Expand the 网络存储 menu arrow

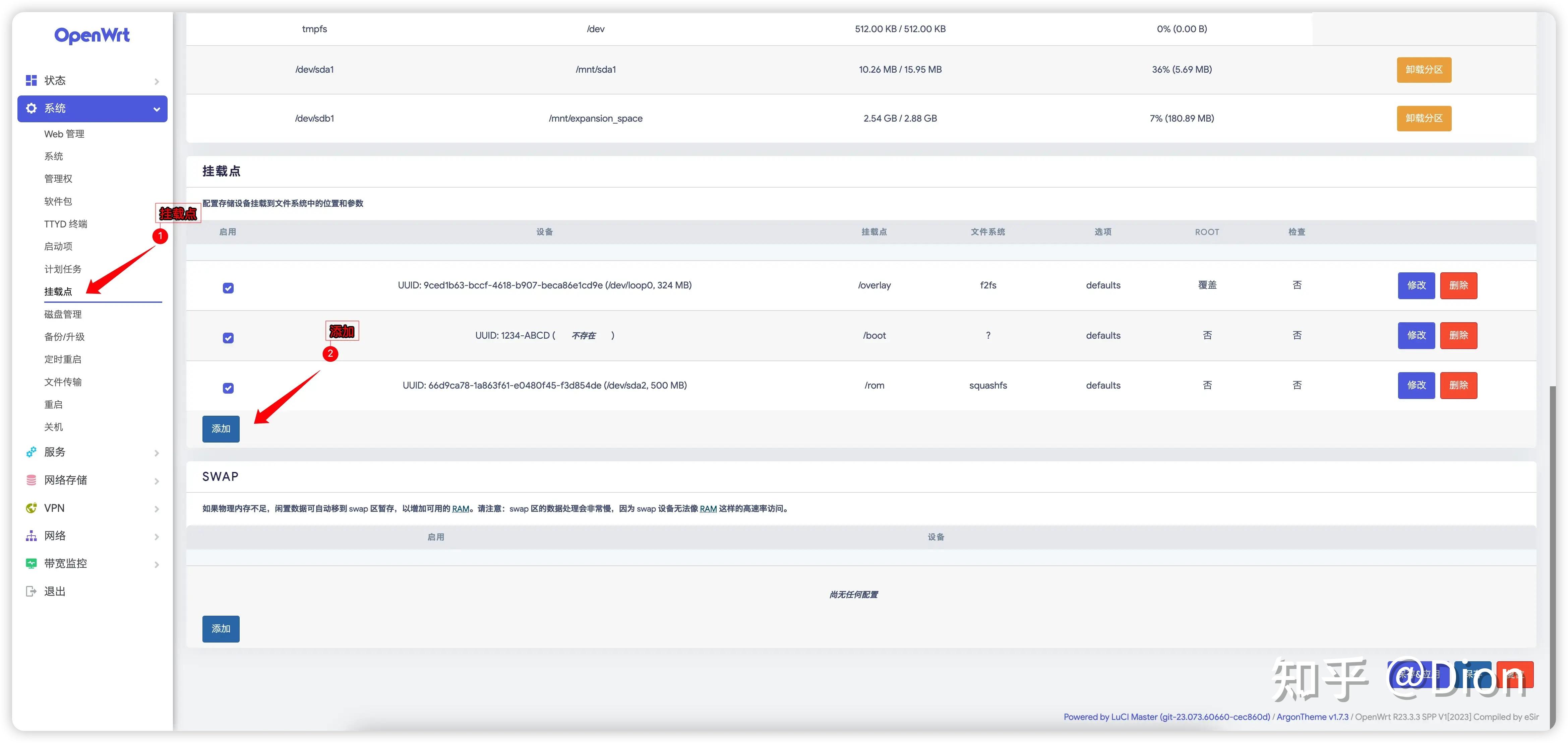click(x=157, y=481)
